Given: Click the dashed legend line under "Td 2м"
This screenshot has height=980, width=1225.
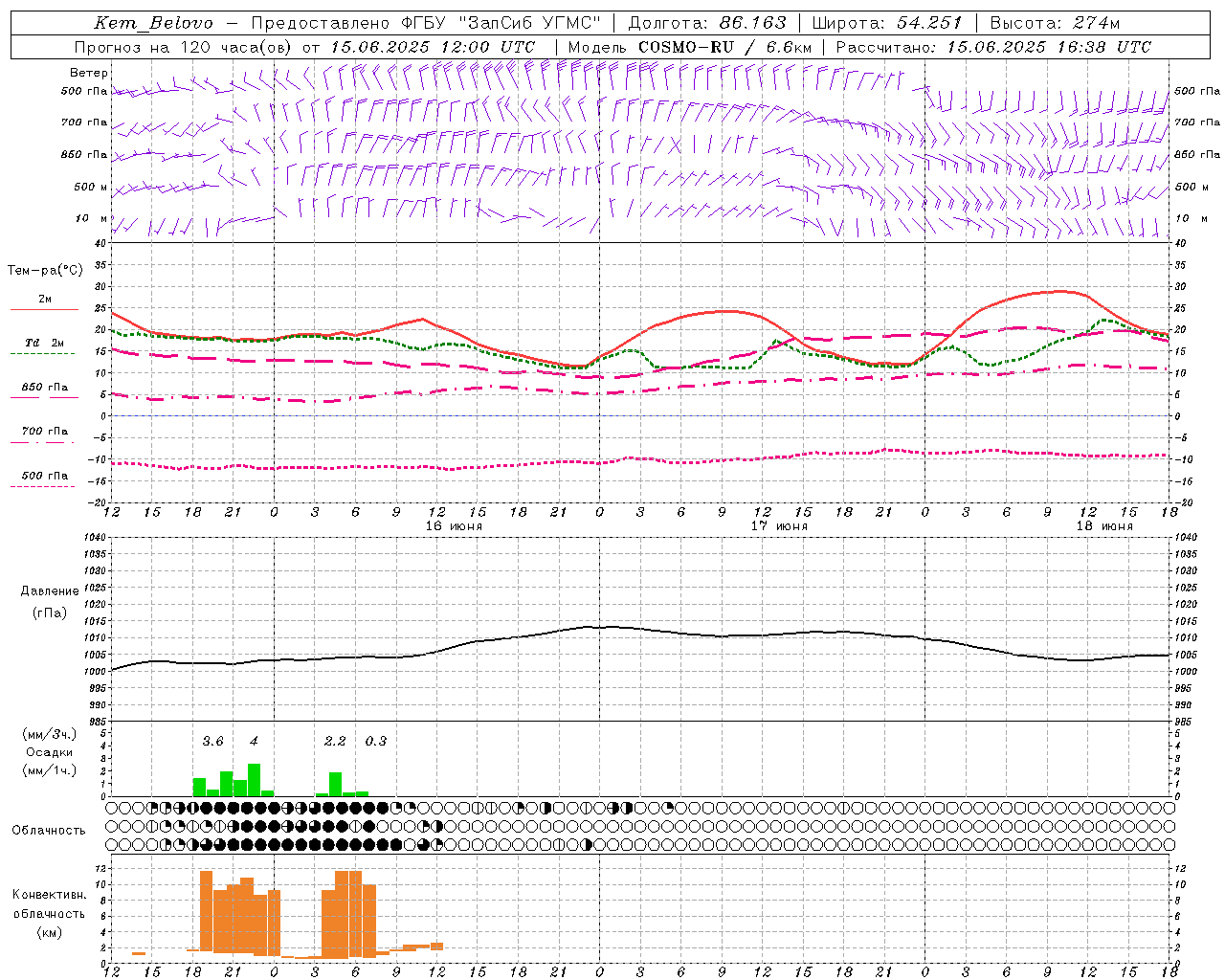Looking at the screenshot, I should click(42, 354).
